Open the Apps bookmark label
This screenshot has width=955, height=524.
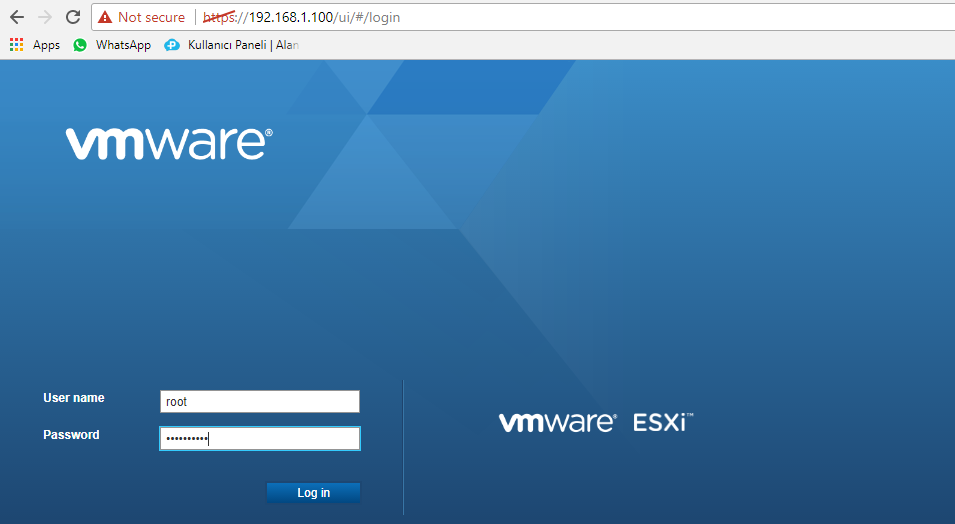point(46,45)
